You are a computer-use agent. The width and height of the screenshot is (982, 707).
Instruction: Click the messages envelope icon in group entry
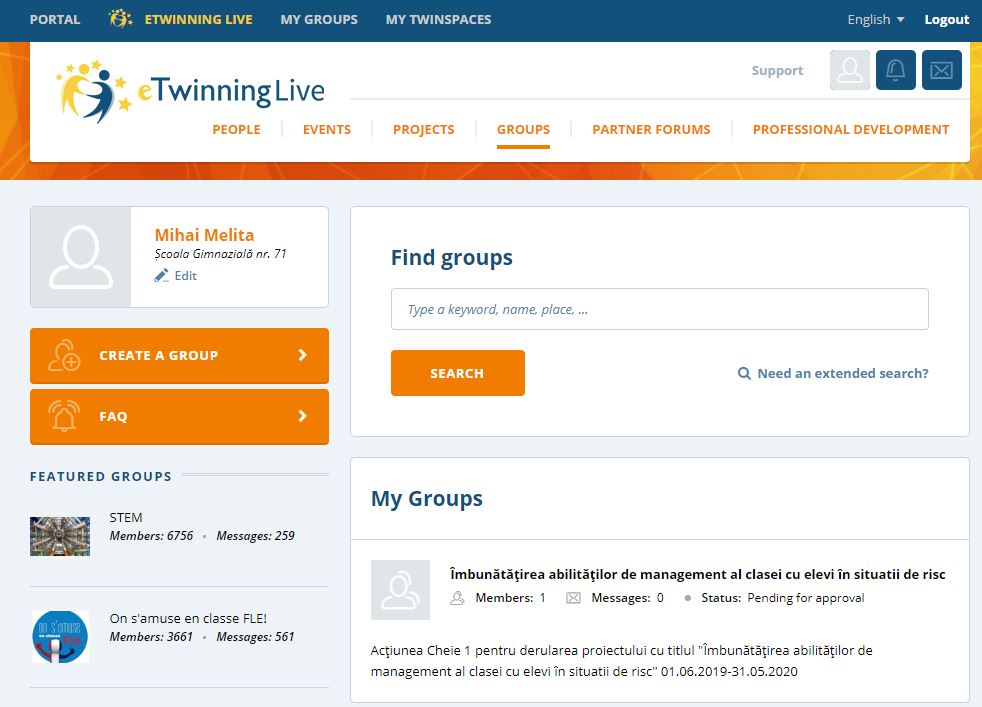pyautogui.click(x=573, y=598)
